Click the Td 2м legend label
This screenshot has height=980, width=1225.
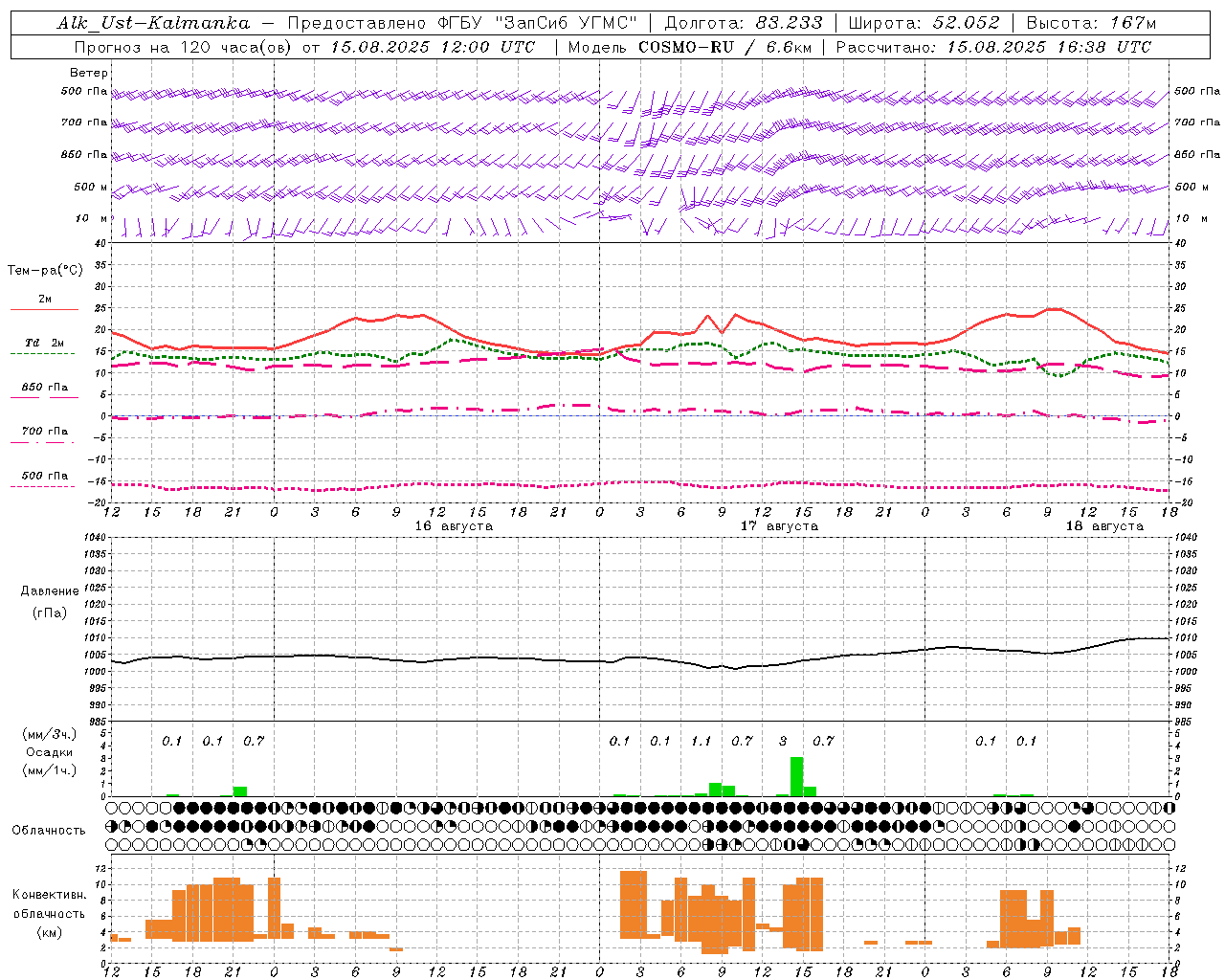click(45, 343)
